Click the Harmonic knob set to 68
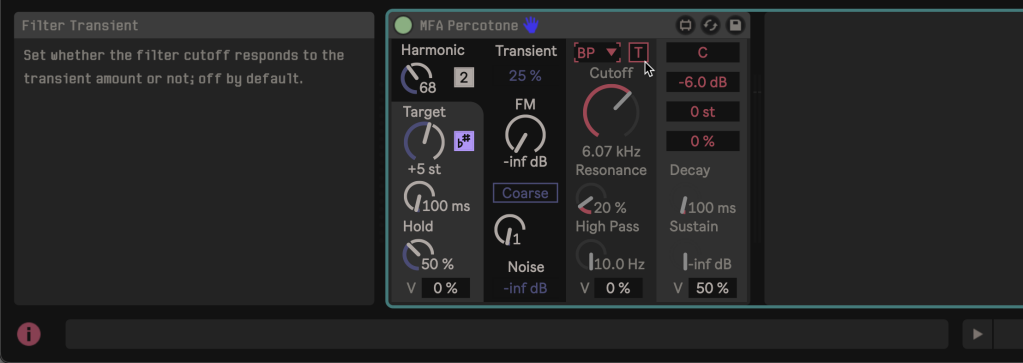This screenshot has width=1023, height=363. (x=416, y=79)
